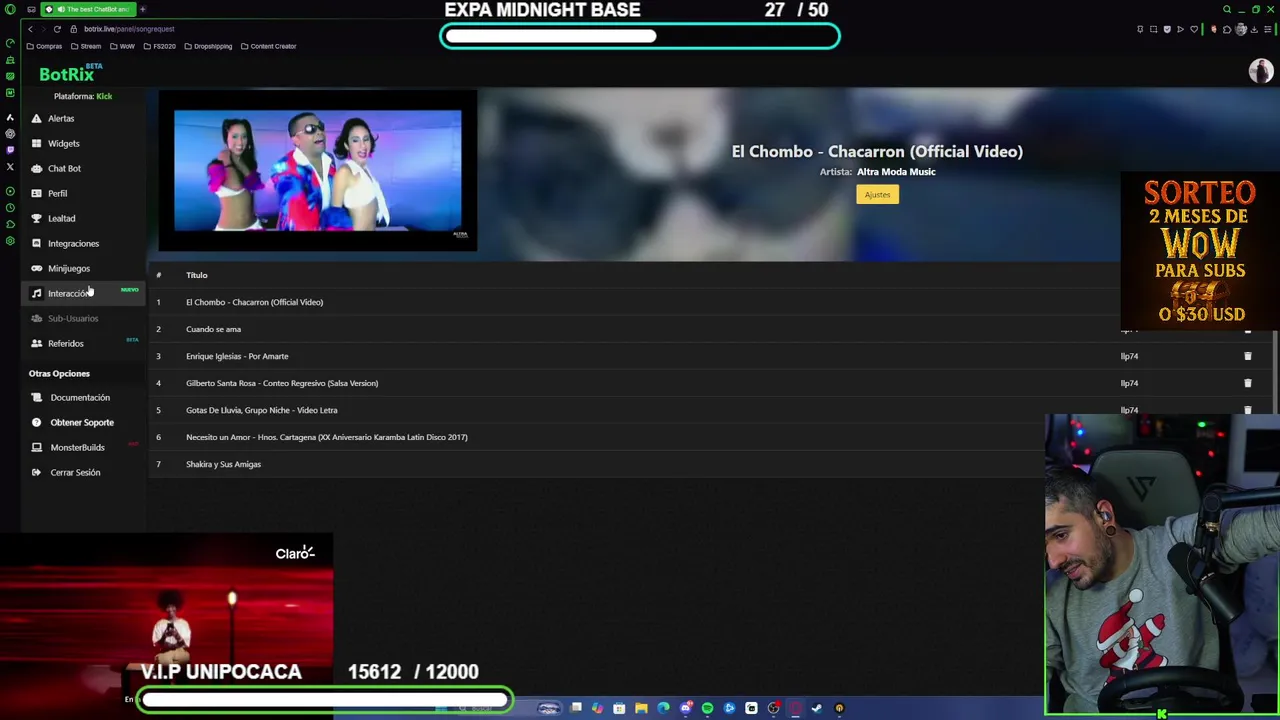The image size is (1280, 720).
Task: Click the extensions cube icon
Action: coord(1227,30)
